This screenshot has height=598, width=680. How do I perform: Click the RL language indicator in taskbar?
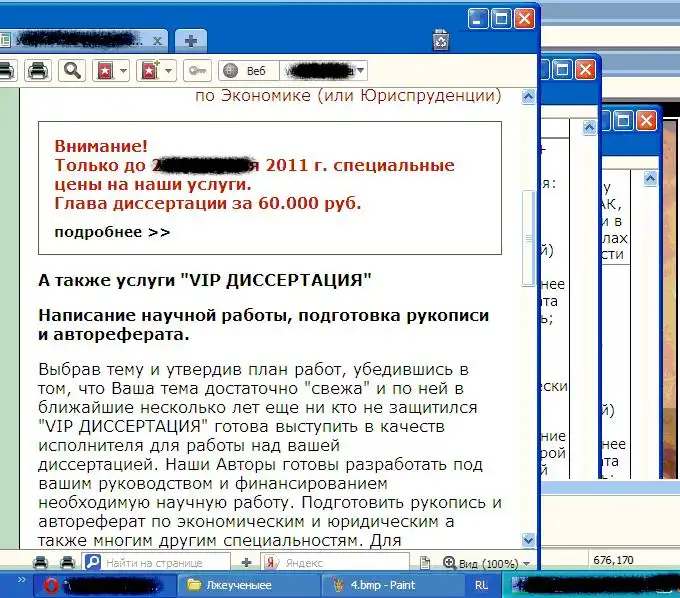(x=482, y=585)
